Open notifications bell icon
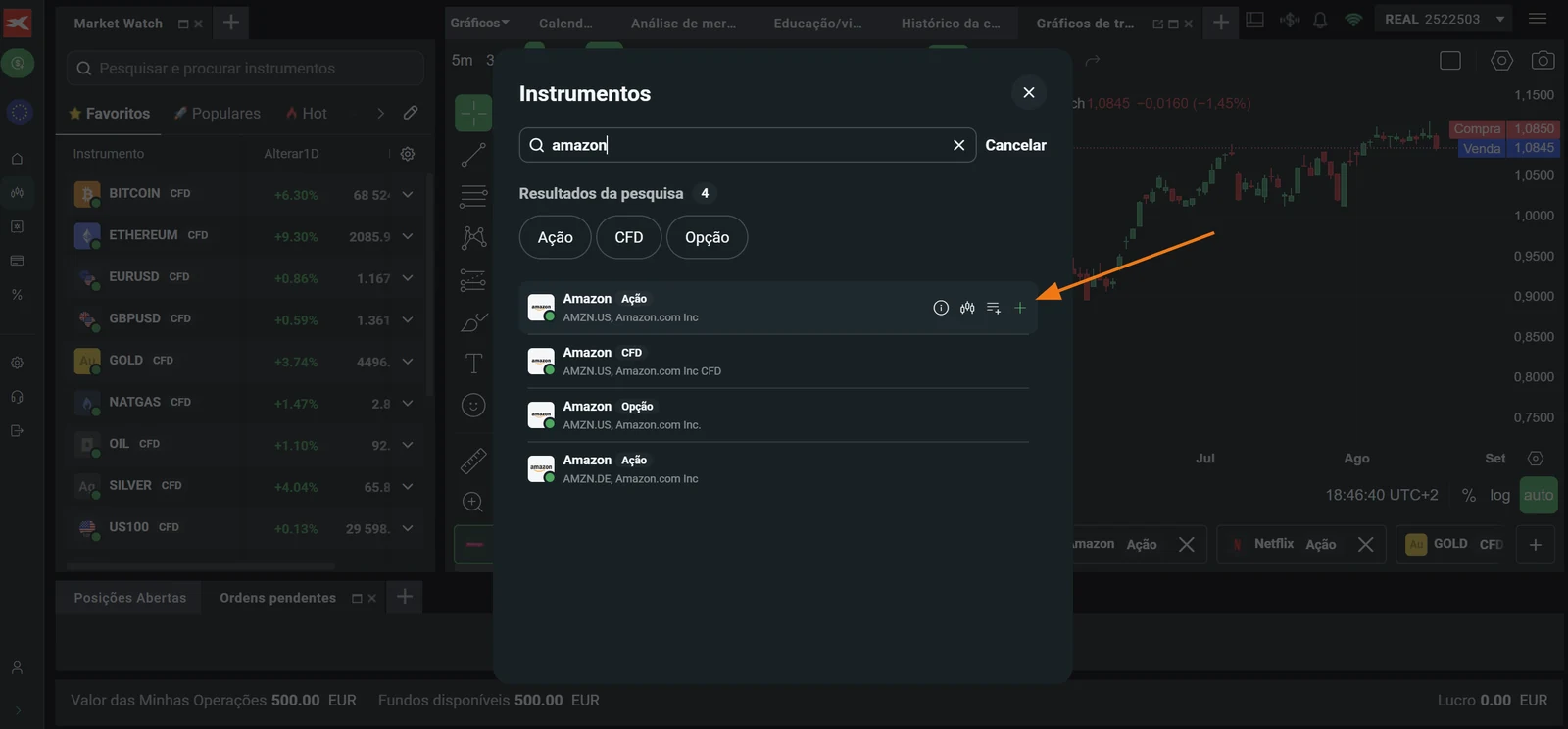 pos(1320,20)
